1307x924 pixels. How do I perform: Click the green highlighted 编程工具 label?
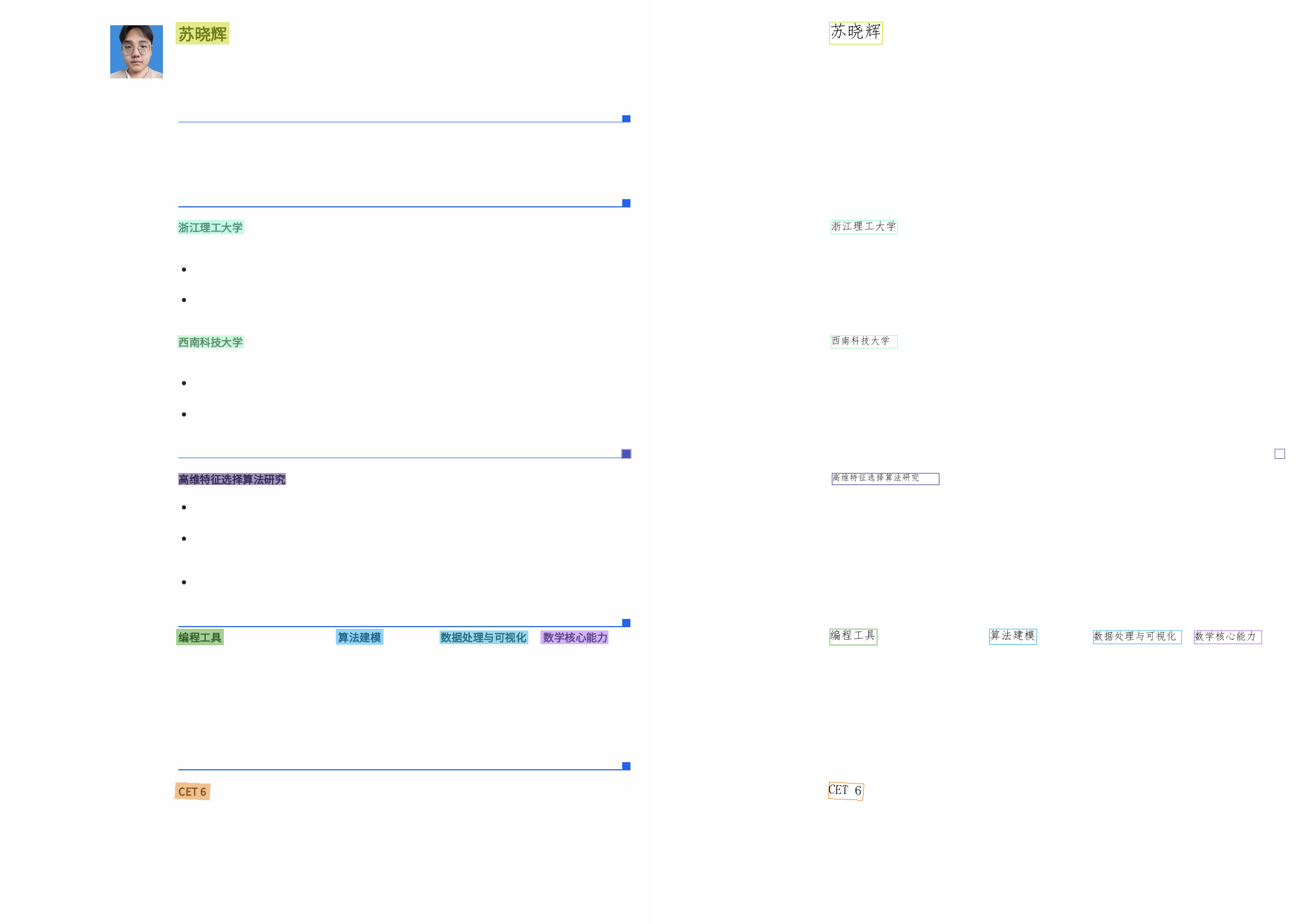199,637
